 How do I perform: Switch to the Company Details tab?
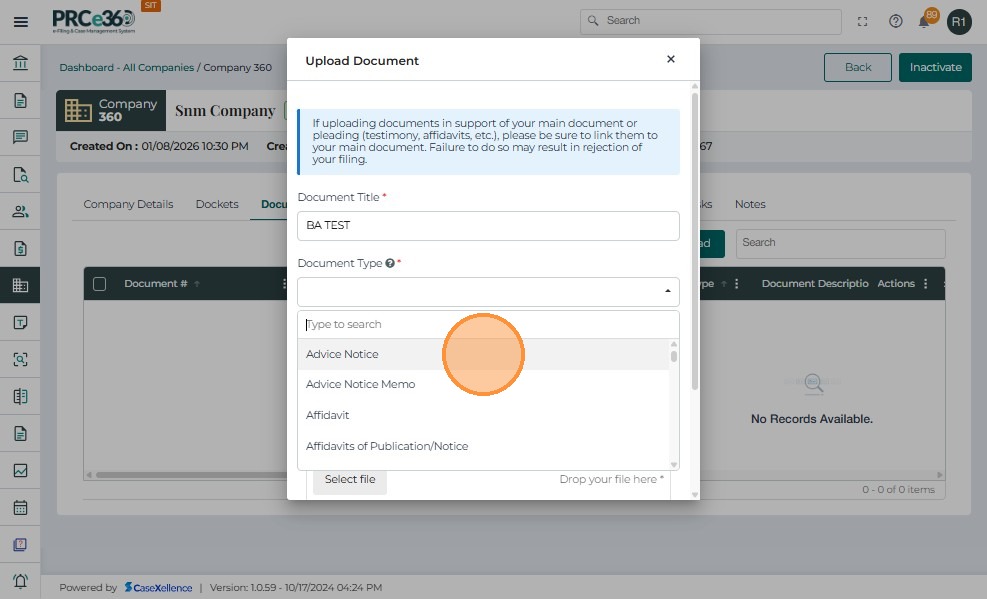128,204
